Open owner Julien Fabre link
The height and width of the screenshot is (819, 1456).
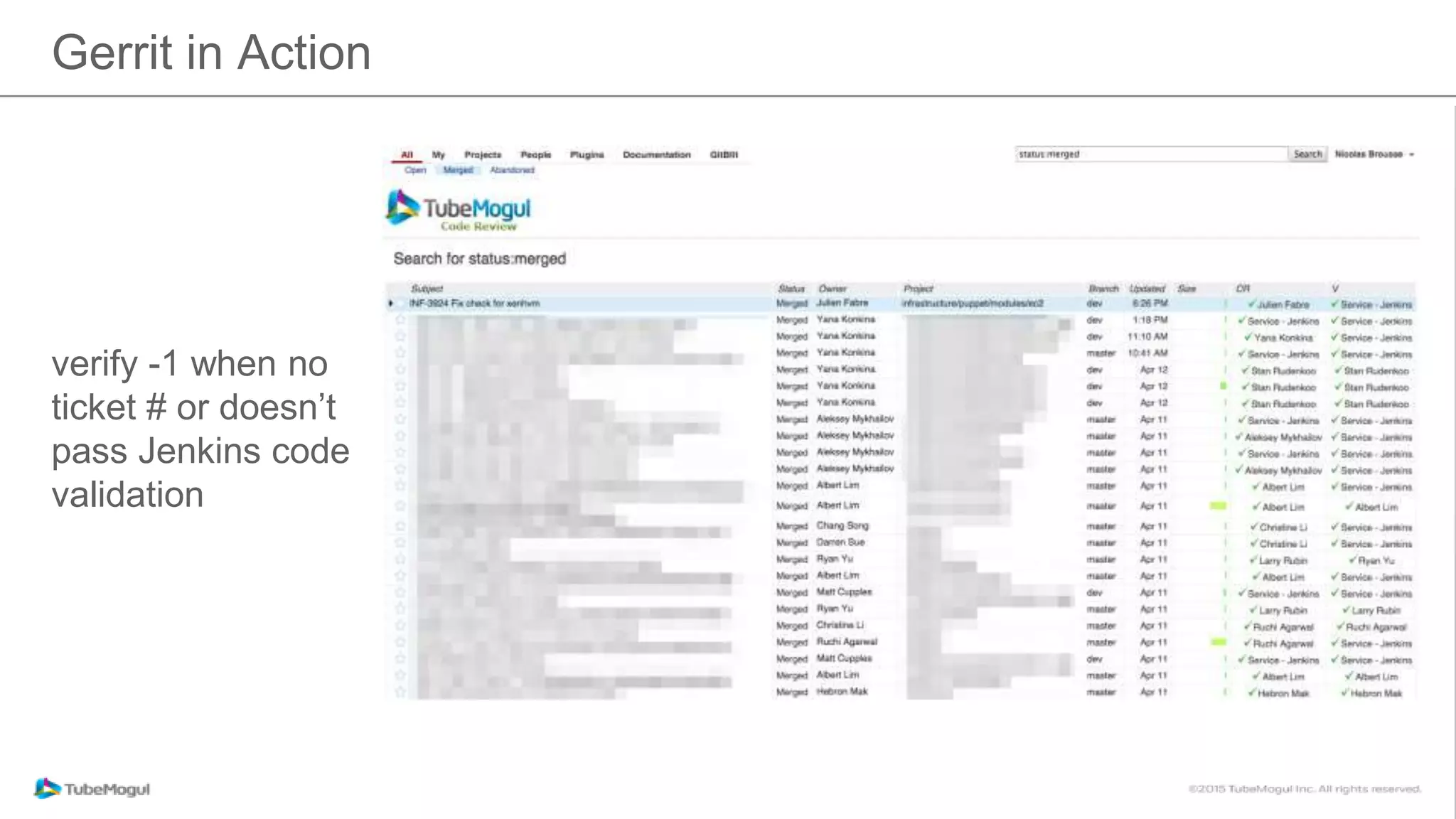point(842,303)
